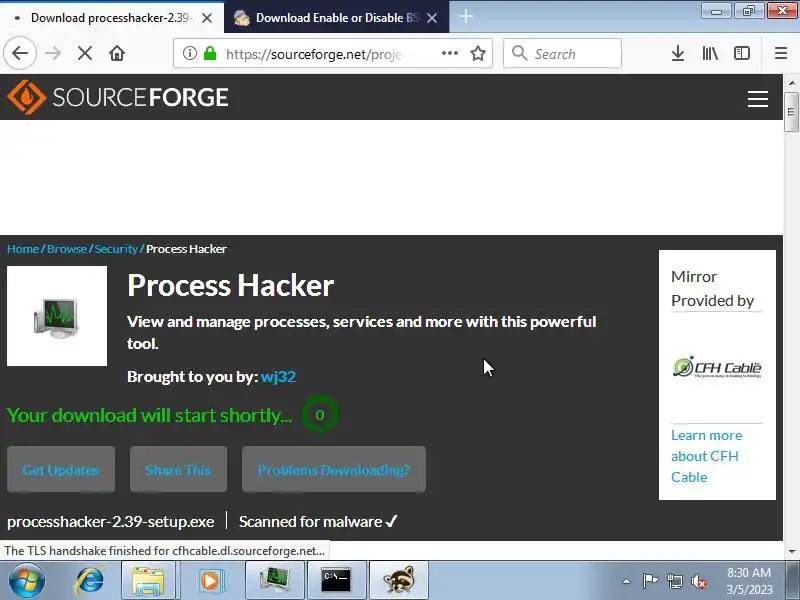The height and width of the screenshot is (600, 800).
Task: Open Windows Explorer folder in taskbar
Action: 148,580
